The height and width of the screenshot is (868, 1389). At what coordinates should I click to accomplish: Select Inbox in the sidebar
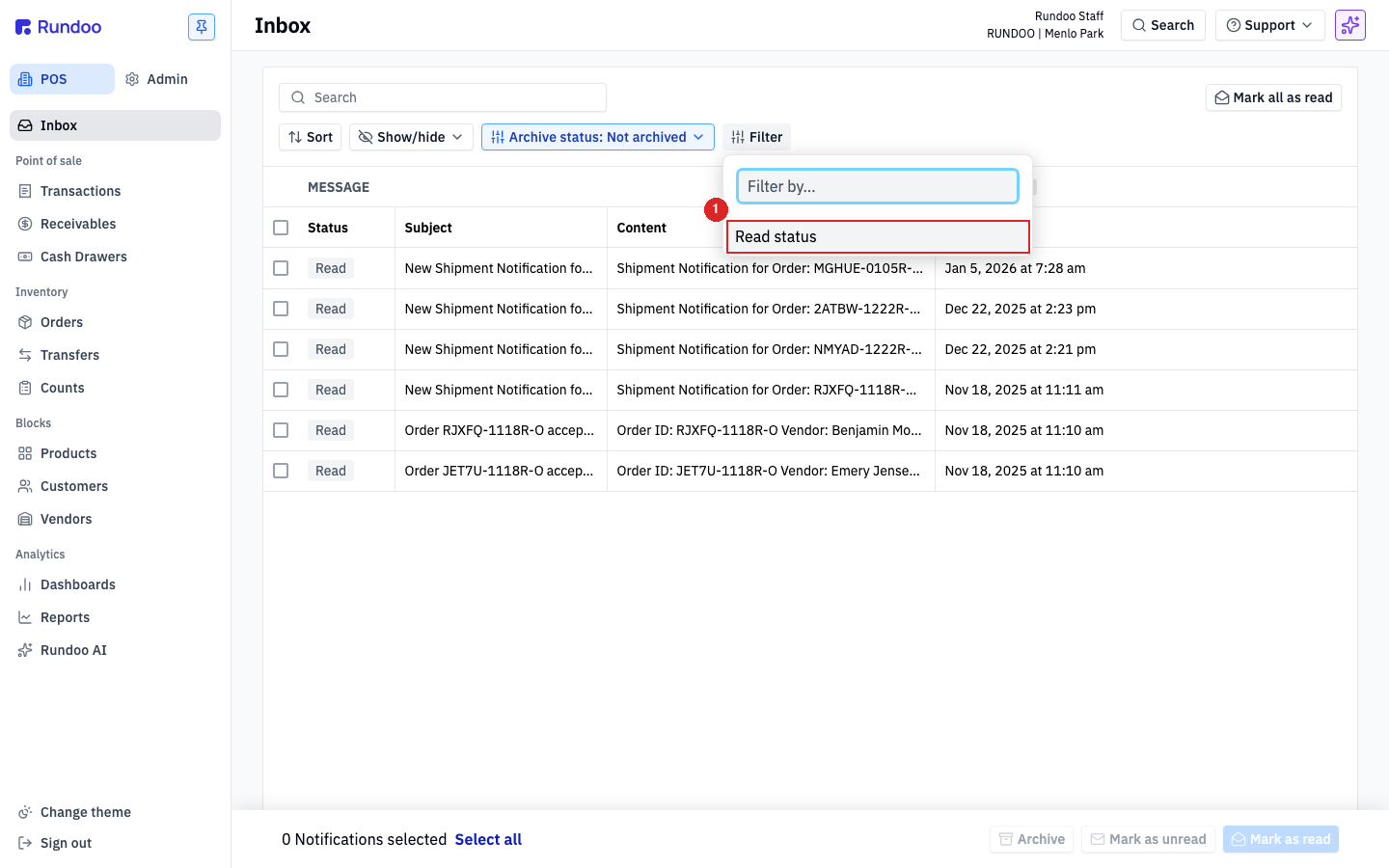click(116, 125)
